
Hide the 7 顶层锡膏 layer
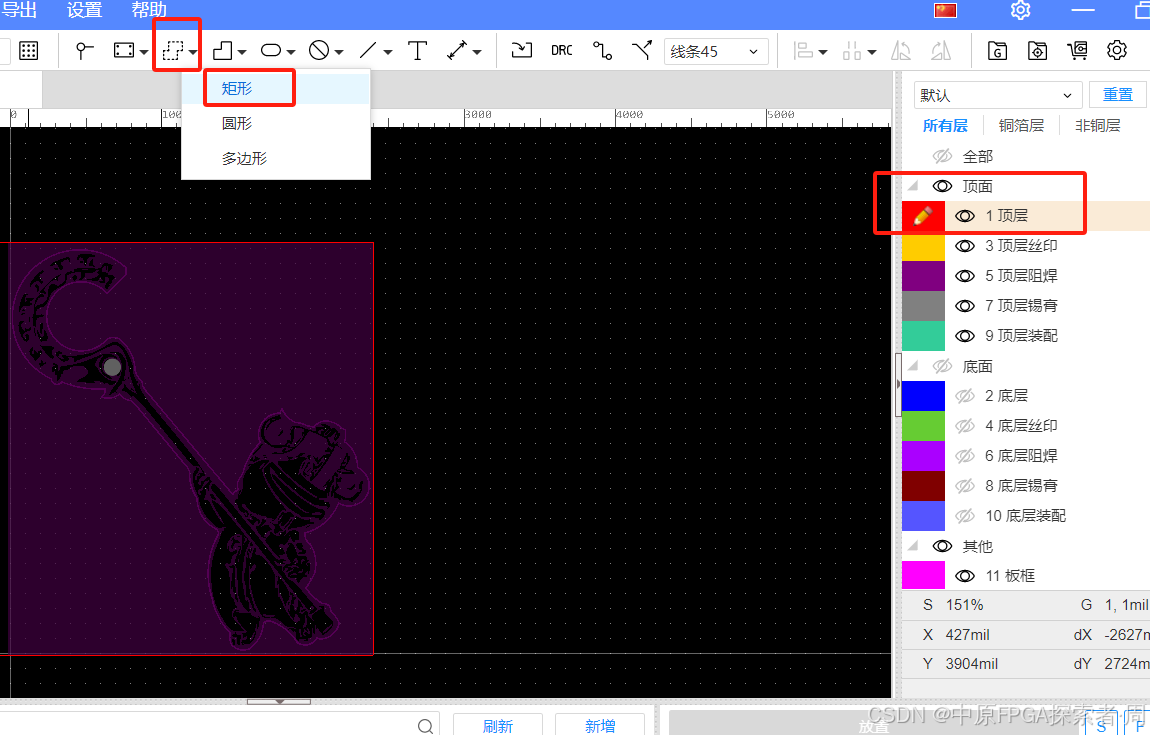(965, 306)
